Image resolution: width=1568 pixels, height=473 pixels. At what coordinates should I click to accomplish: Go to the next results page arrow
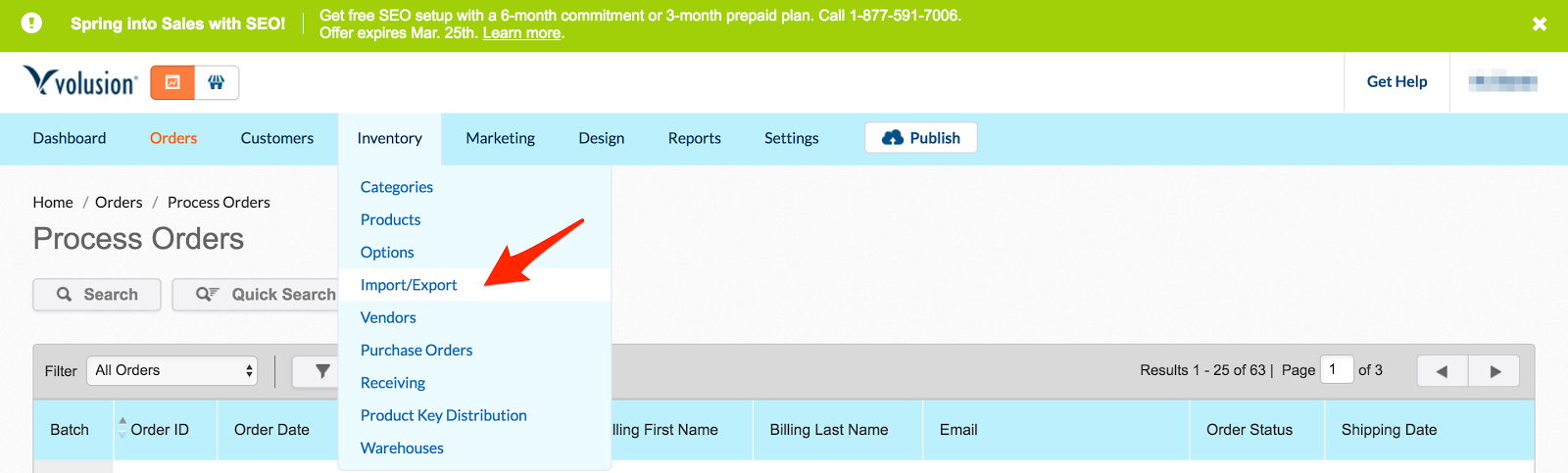coord(1494,371)
